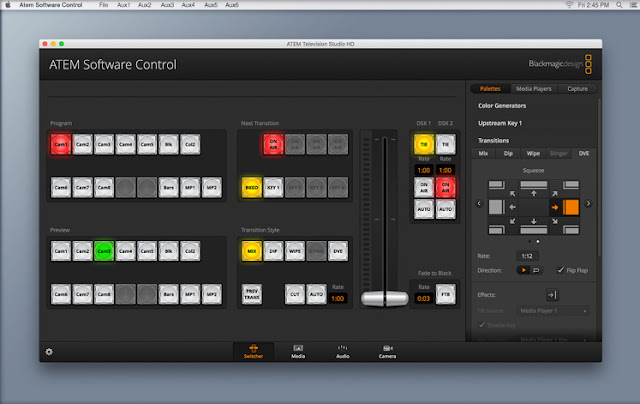Toggle the Enable Key checkbox

click(x=482, y=325)
